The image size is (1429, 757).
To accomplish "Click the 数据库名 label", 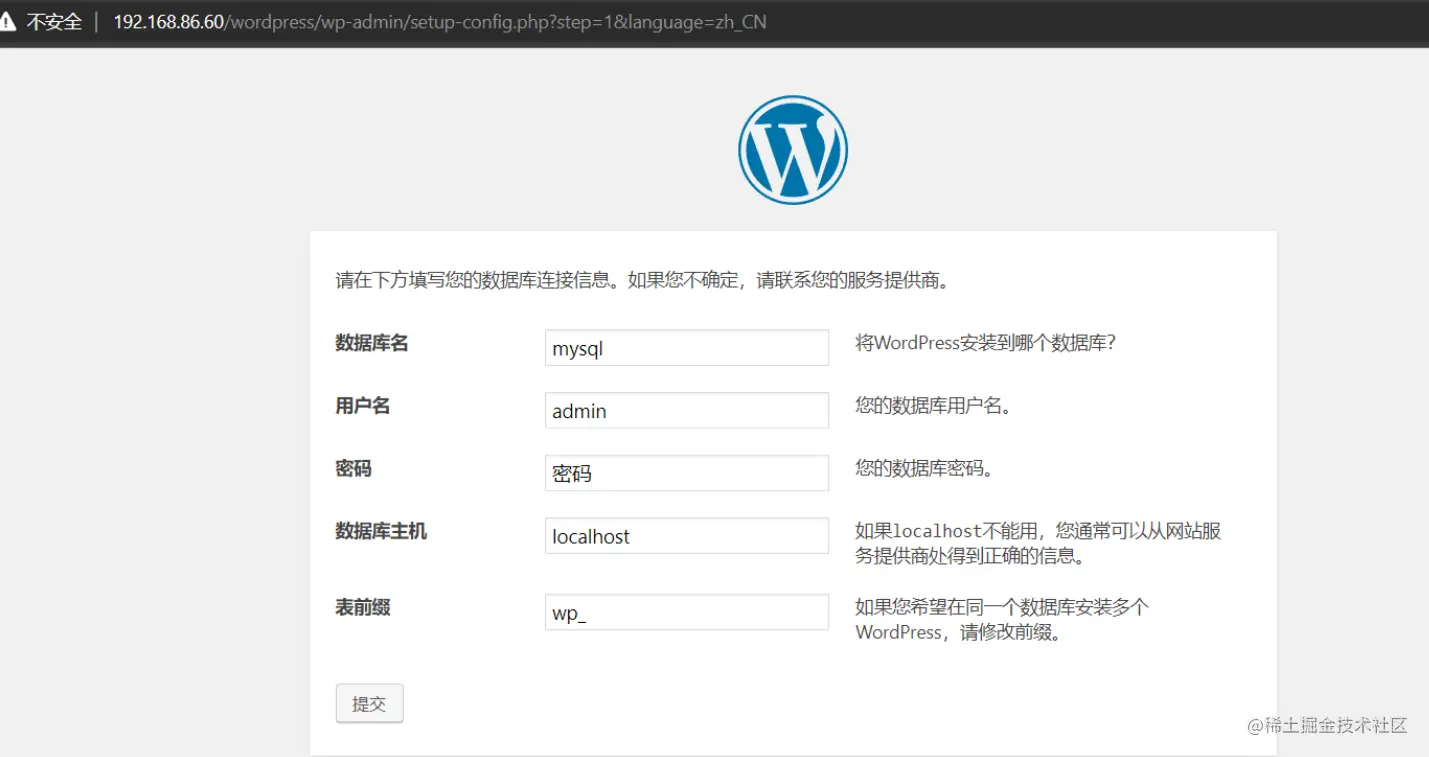I will click(x=372, y=343).
